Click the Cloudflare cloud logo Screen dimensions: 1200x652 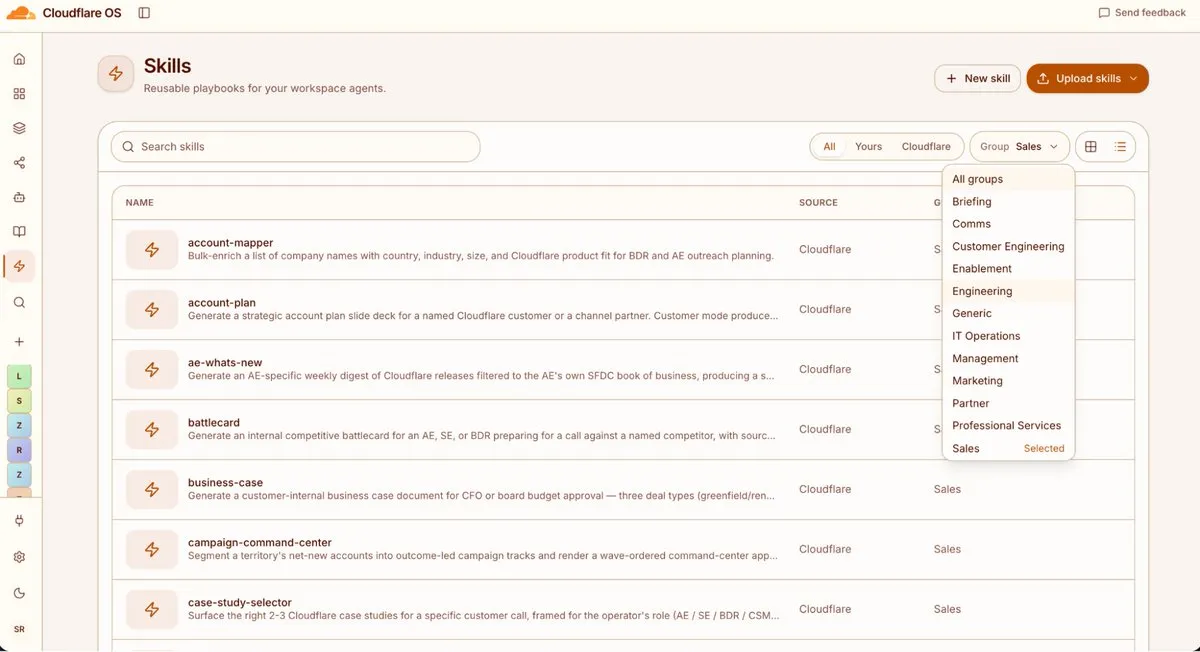[x=20, y=13]
